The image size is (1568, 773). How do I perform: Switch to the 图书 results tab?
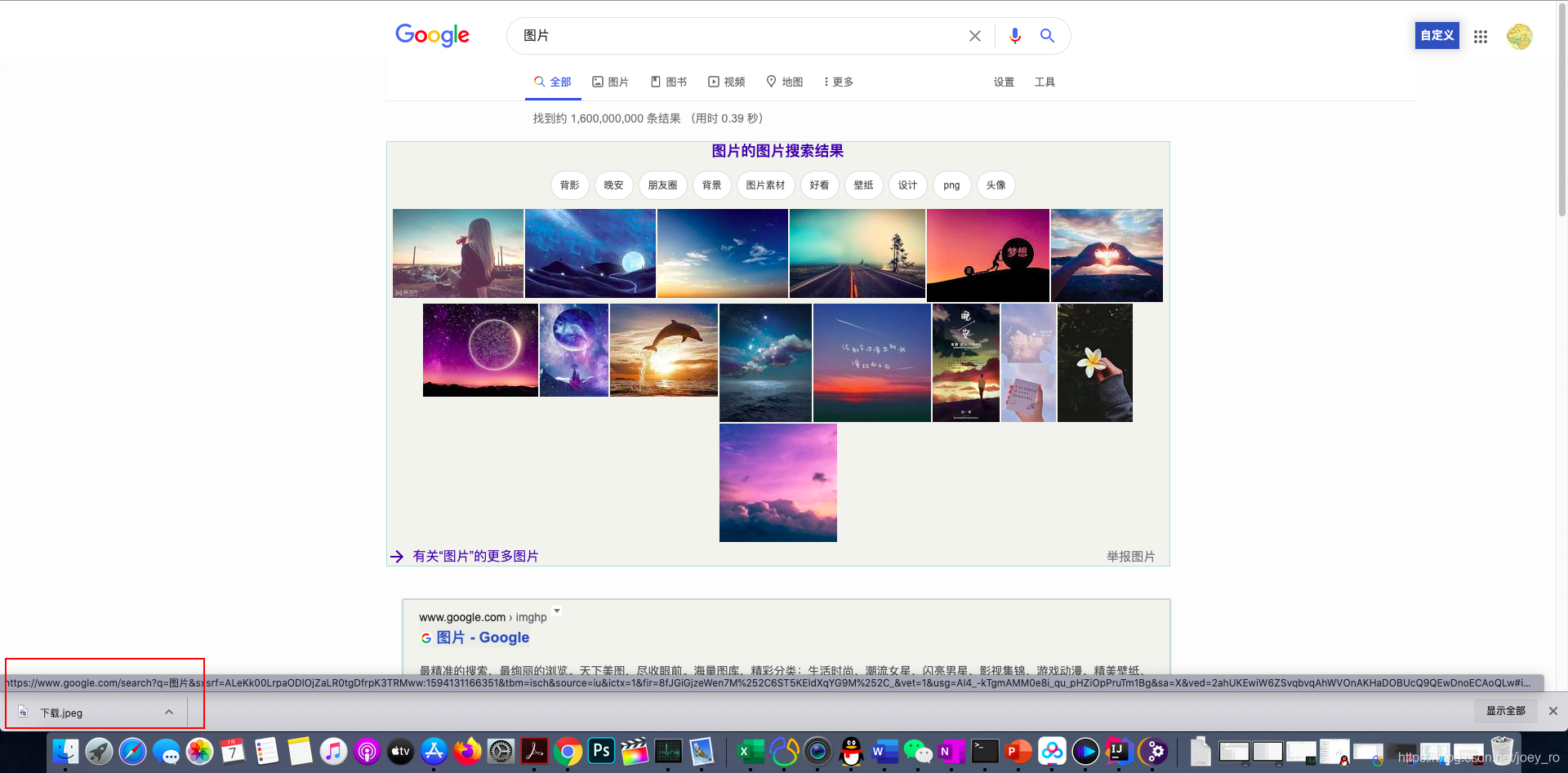click(668, 82)
